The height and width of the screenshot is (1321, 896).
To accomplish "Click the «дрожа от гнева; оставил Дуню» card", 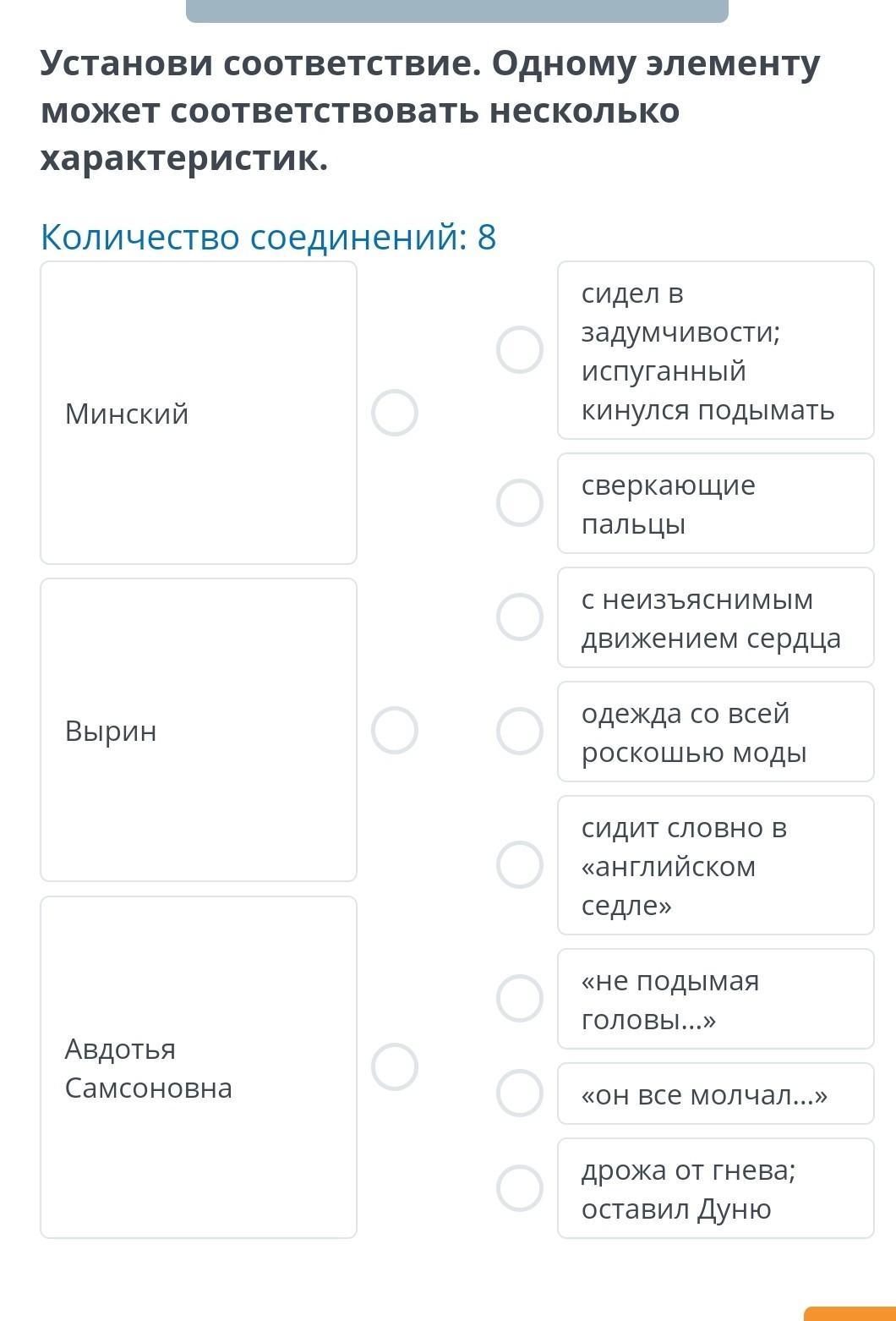I will pos(716,1188).
